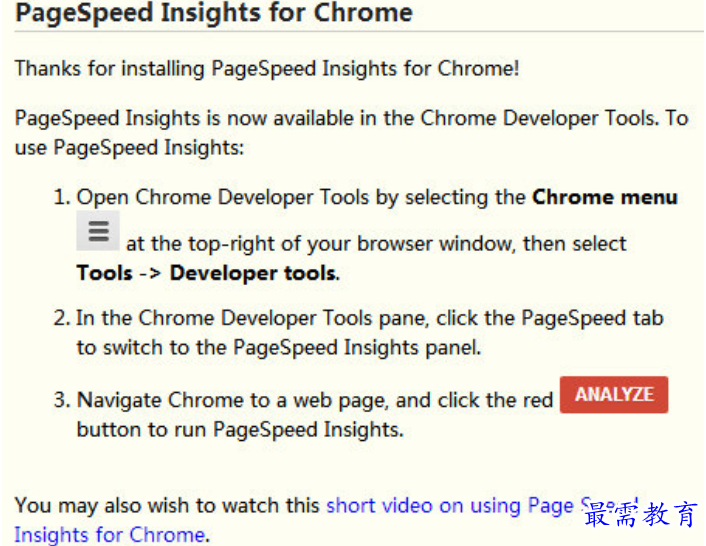The height and width of the screenshot is (546, 706).
Task: Click the bold 'Chrome menu' text
Action: (605, 197)
